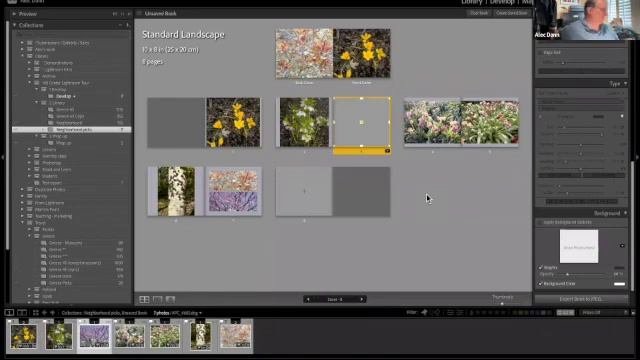Go to previous page with left arrow
The width and height of the screenshot is (640, 360).
(308, 300)
